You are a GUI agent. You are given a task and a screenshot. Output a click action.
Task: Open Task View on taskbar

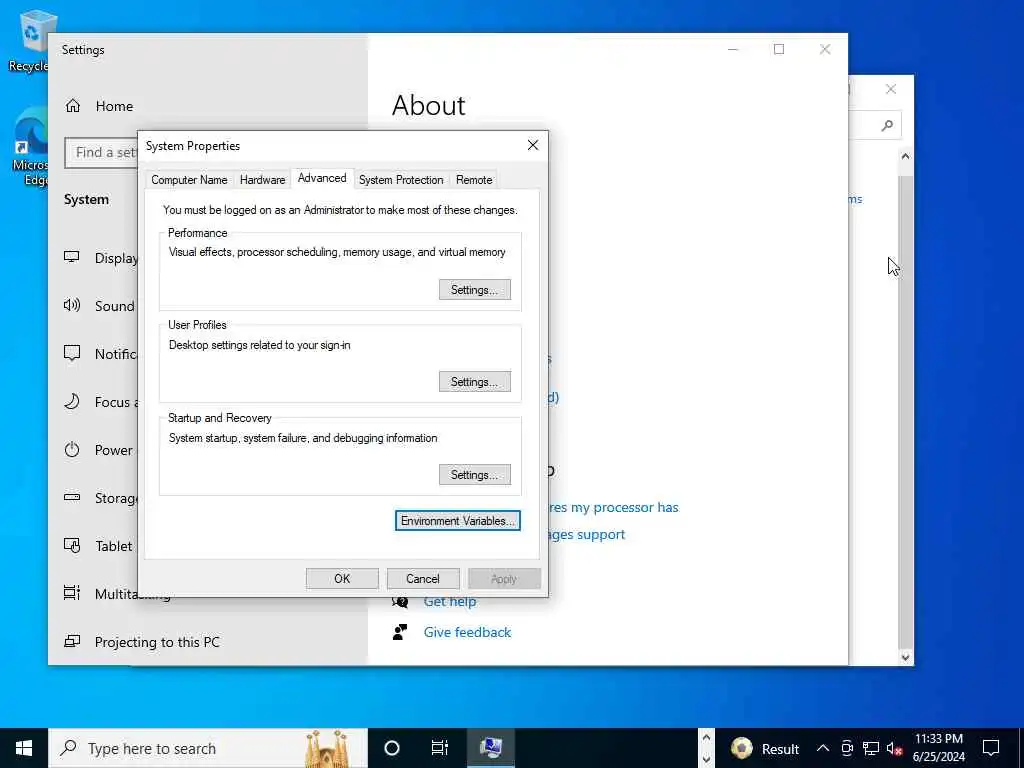[440, 748]
